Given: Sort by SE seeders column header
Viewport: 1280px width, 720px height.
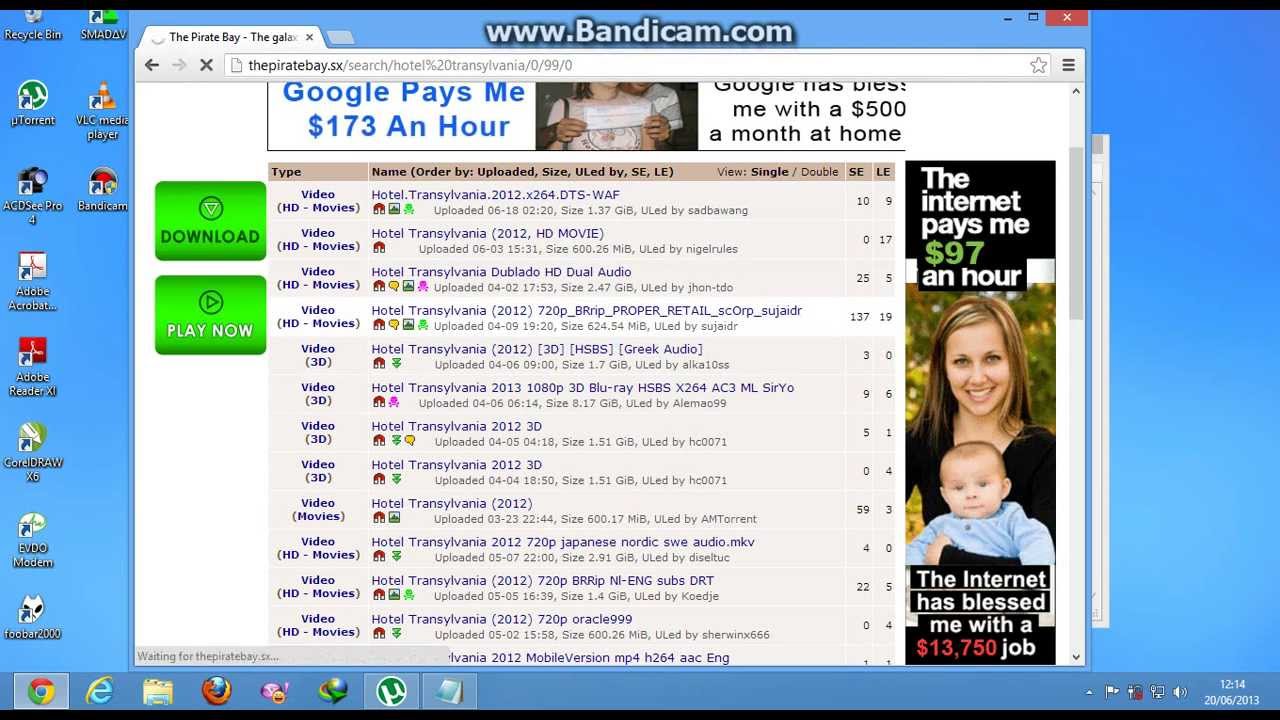Looking at the screenshot, I should pos(856,172).
